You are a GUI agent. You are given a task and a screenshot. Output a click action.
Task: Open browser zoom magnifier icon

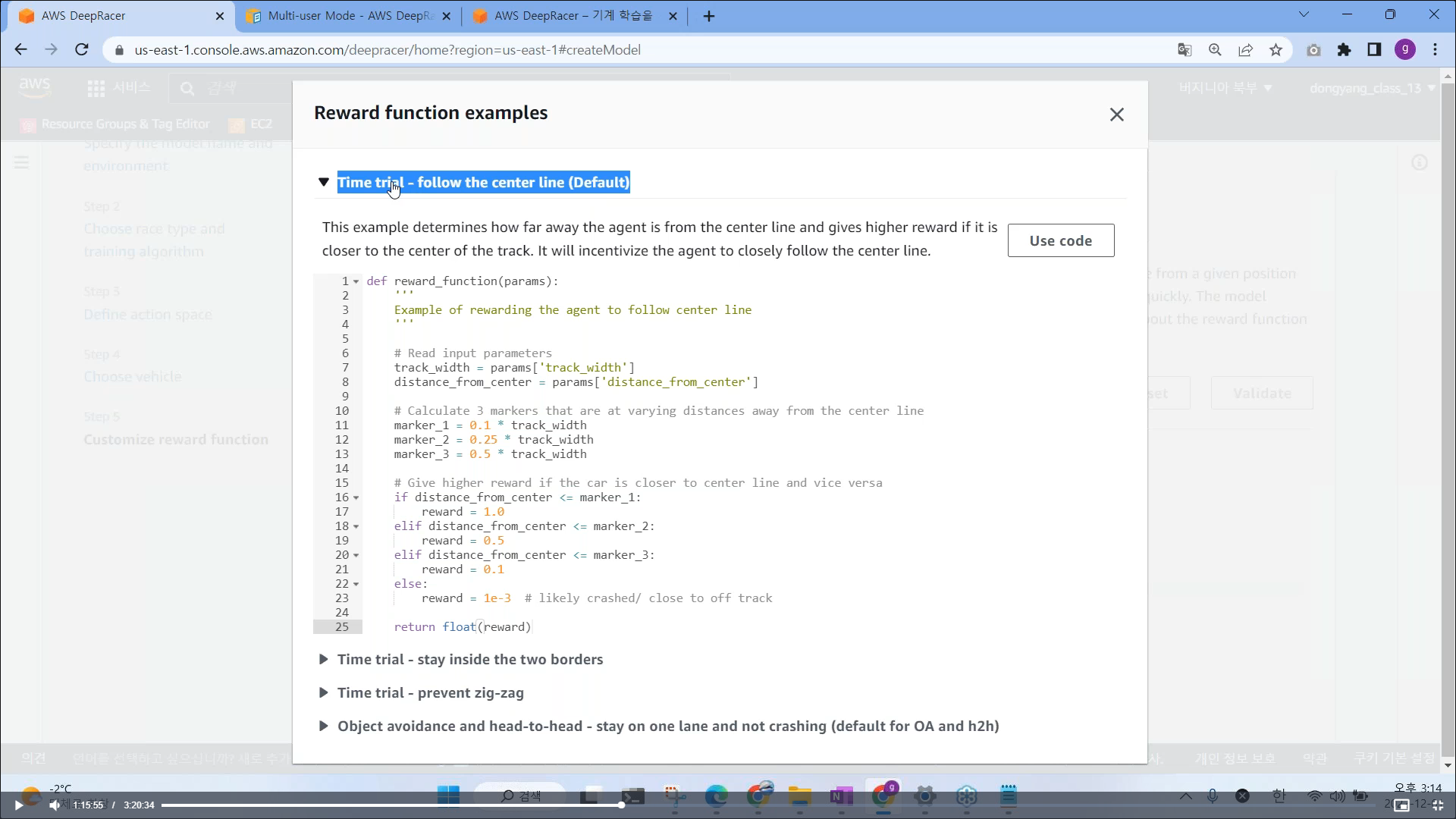point(1215,50)
